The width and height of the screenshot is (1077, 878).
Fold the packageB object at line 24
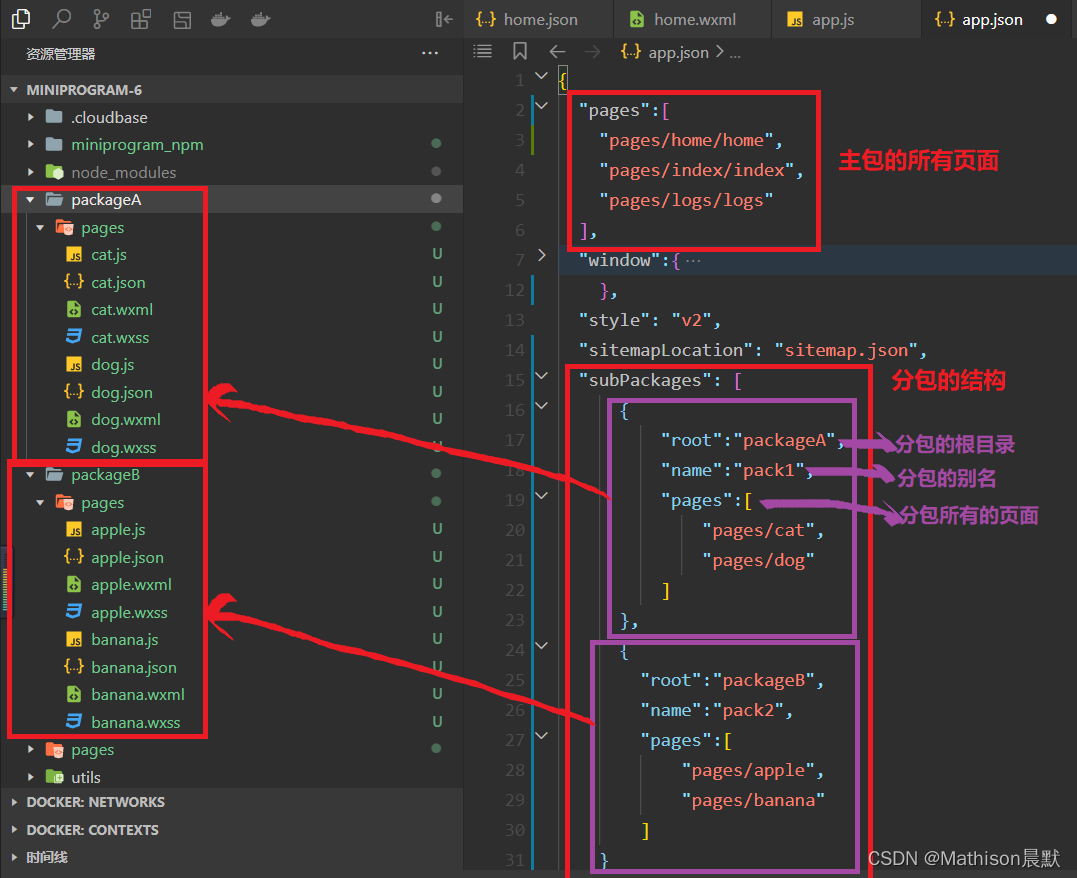(x=541, y=646)
